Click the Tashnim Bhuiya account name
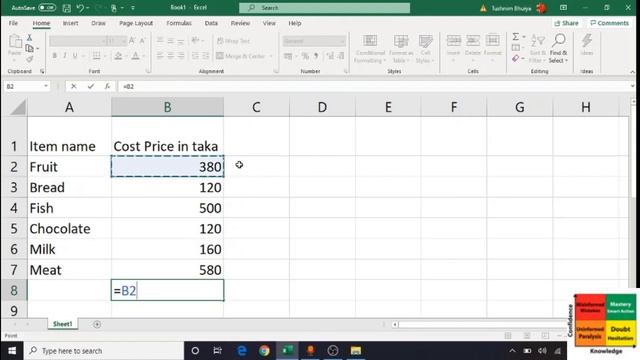Screen dimensions: 640x360 [511, 8]
